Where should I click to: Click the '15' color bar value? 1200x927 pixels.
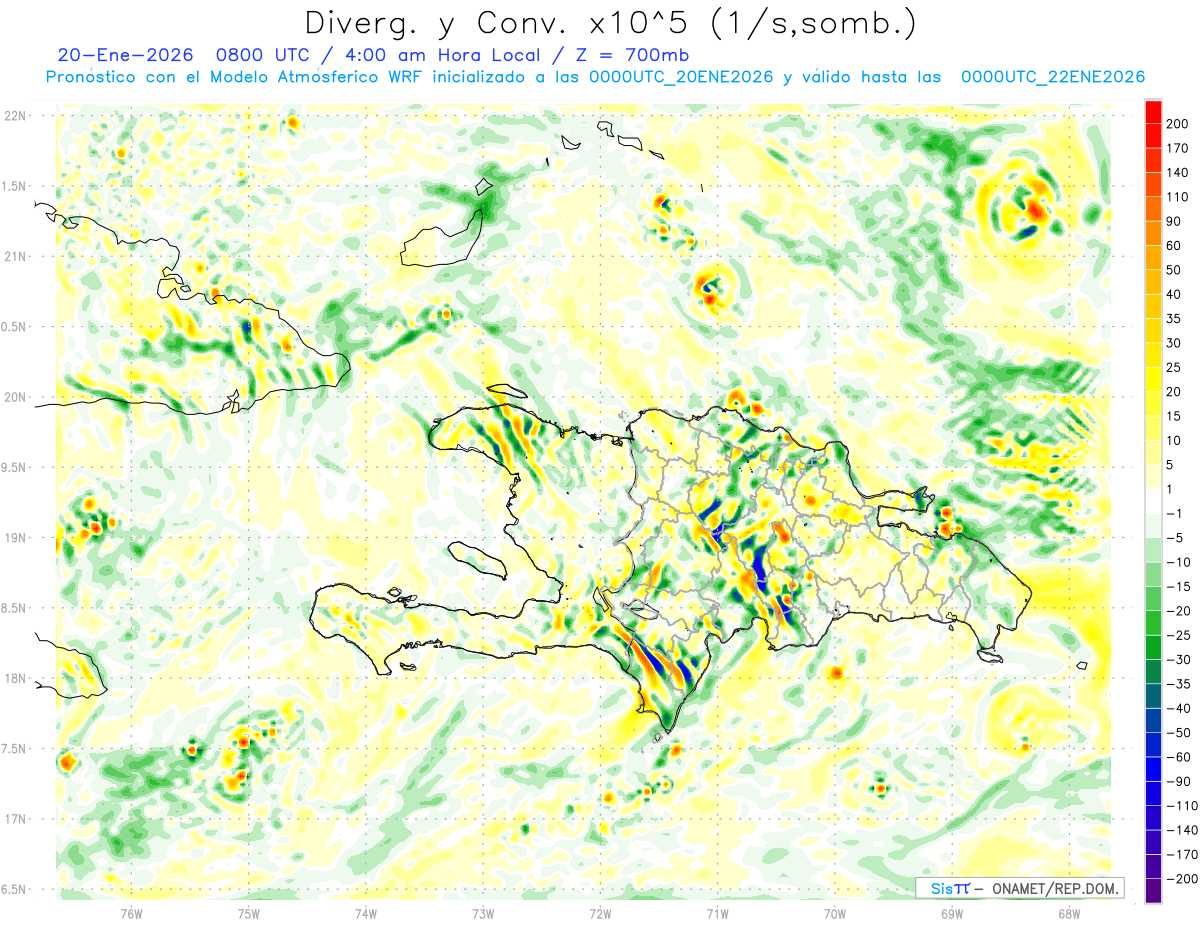pyautogui.click(x=1174, y=416)
